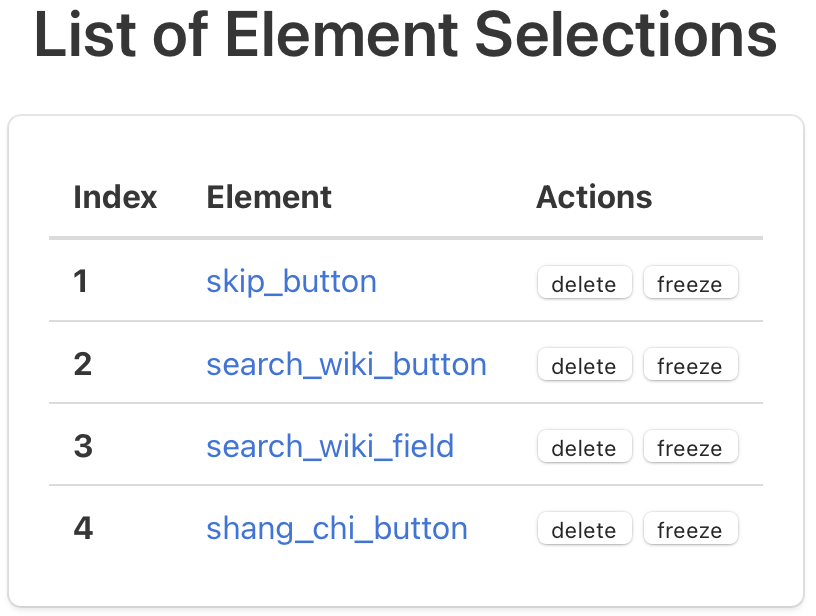
Task: Click the List of Element Selections heading
Action: tap(406, 37)
